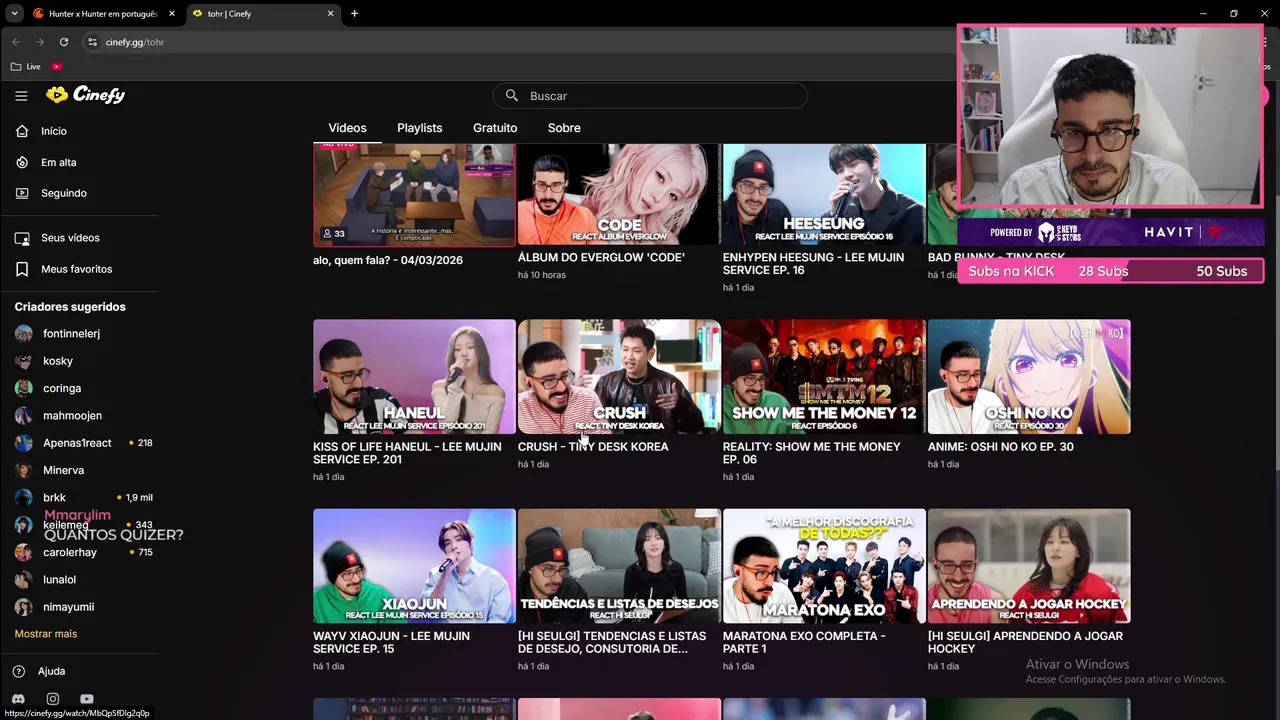This screenshot has width=1280, height=720.
Task: Click the browser back arrow
Action: click(16, 42)
